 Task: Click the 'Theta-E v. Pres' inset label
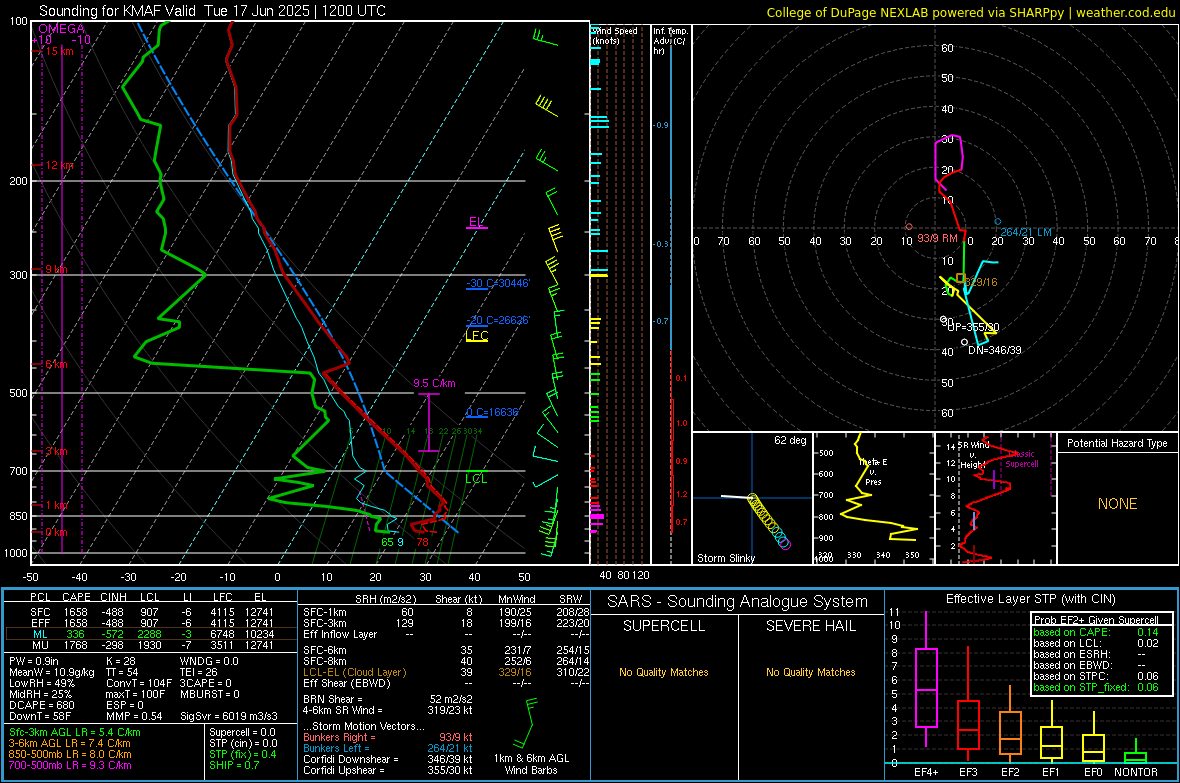873,471
